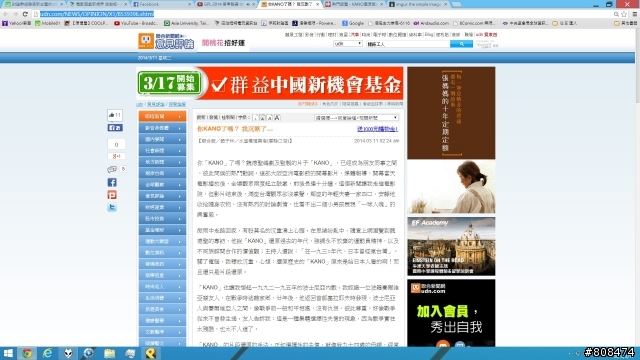Open the udn search scope dropdown
640x360 pixels.
[348, 44]
